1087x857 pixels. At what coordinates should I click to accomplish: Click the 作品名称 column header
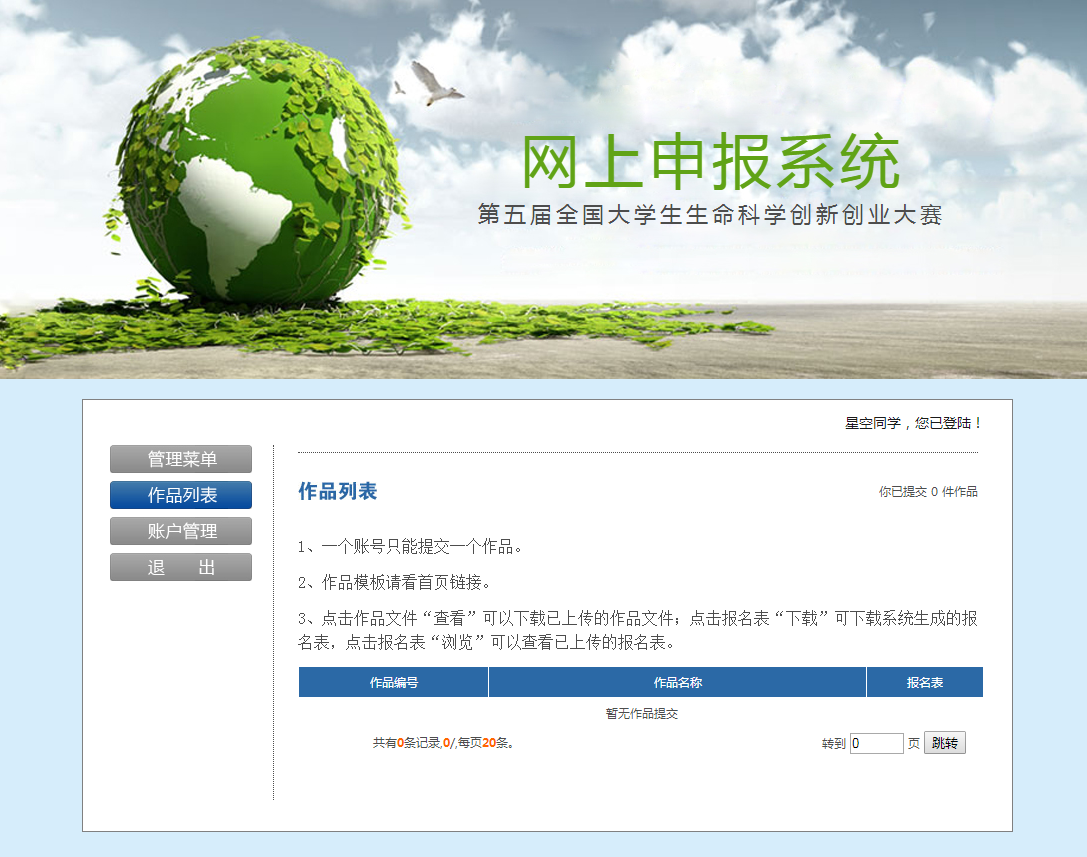(x=677, y=683)
